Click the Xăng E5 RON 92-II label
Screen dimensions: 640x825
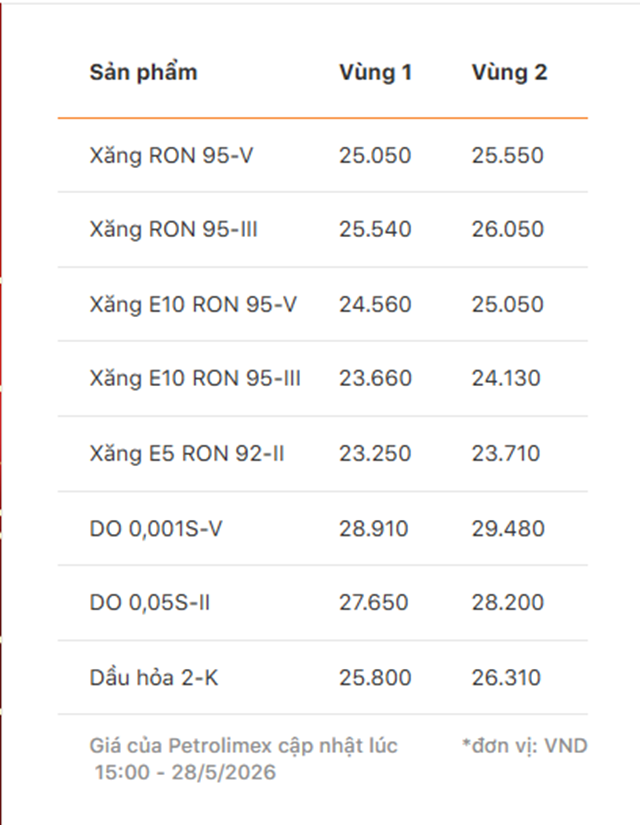click(187, 453)
